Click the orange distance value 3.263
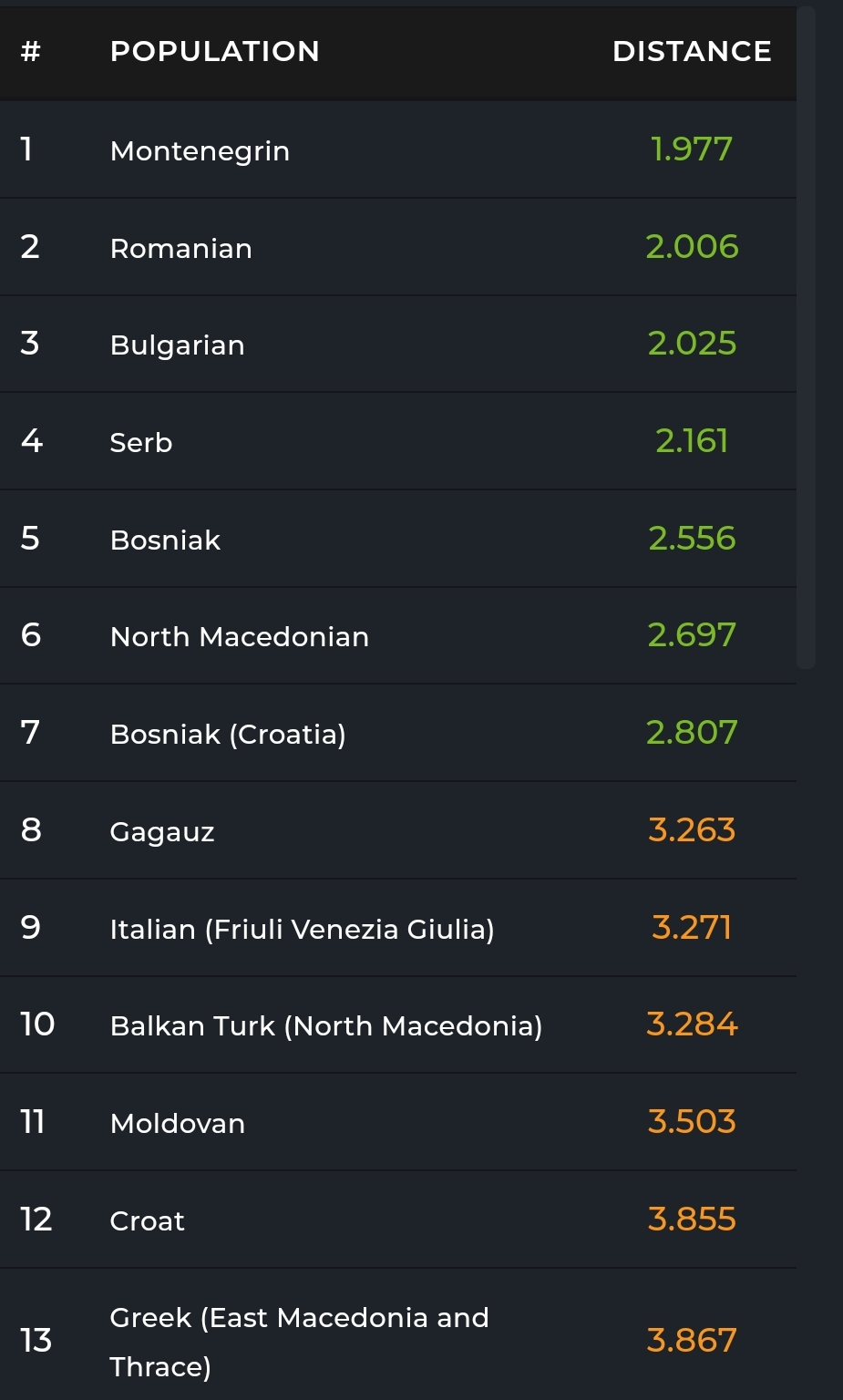This screenshot has height=1400, width=843. click(692, 830)
